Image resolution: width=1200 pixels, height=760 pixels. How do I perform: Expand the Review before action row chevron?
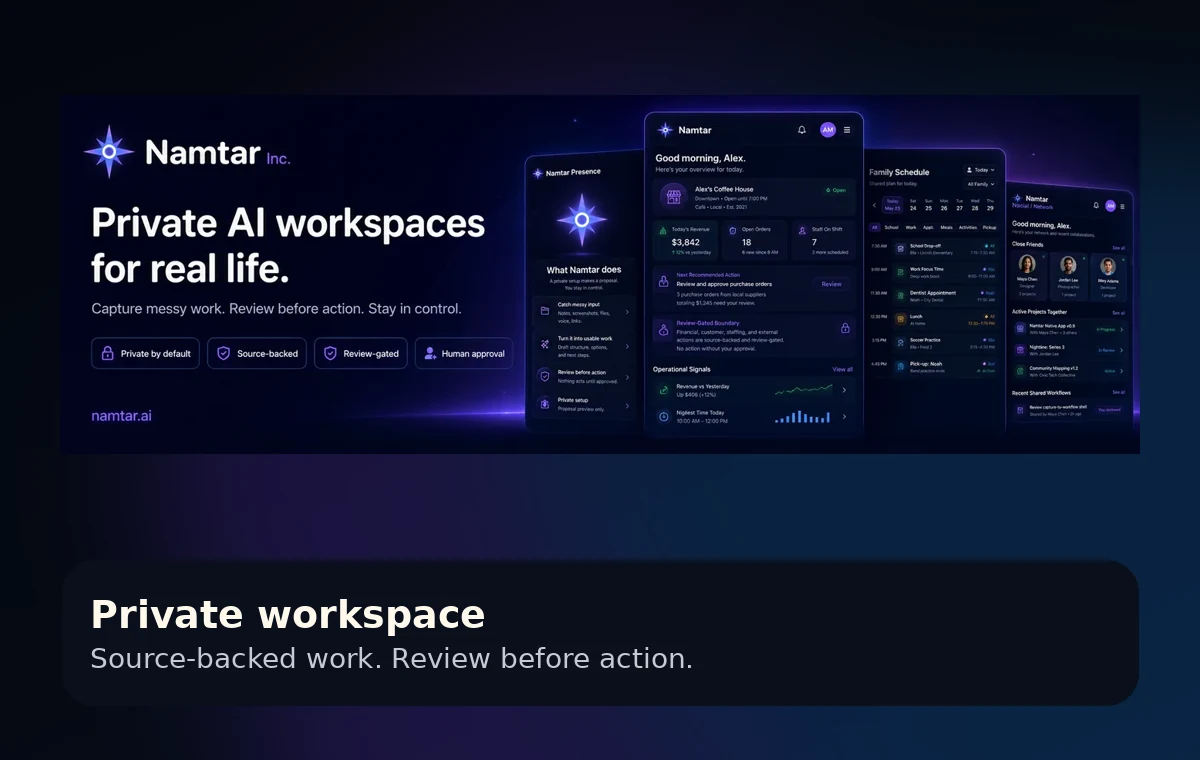click(627, 377)
